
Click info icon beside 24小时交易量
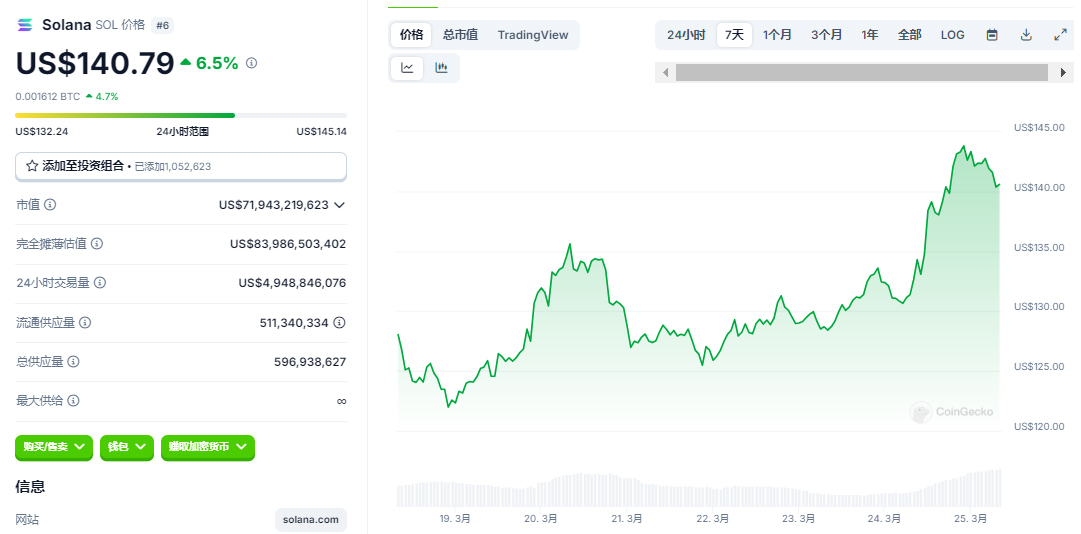(x=100, y=283)
